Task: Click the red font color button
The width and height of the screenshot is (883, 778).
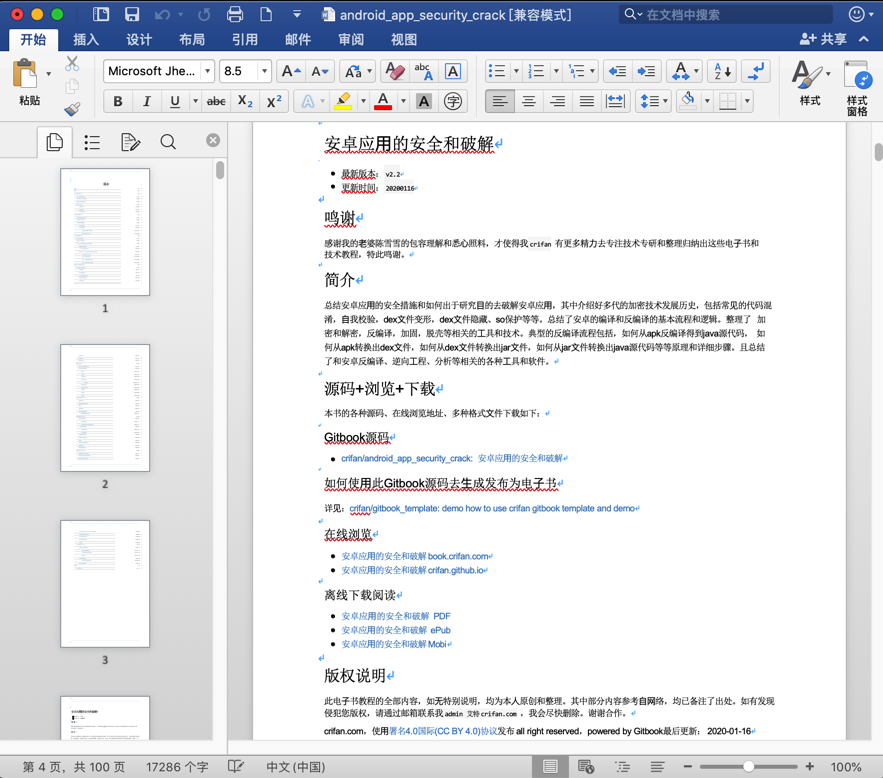Action: (x=383, y=101)
